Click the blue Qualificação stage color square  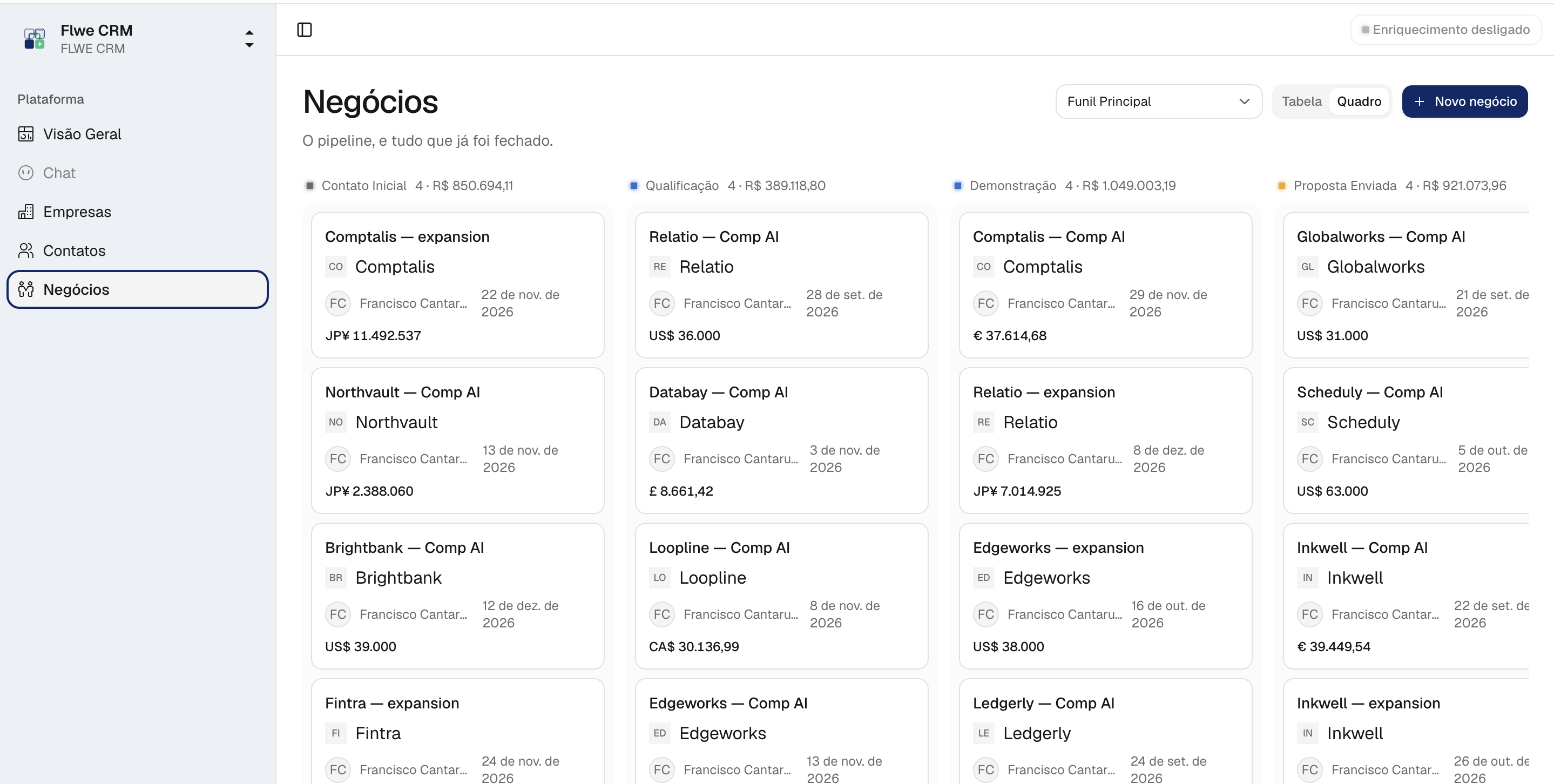(x=633, y=186)
